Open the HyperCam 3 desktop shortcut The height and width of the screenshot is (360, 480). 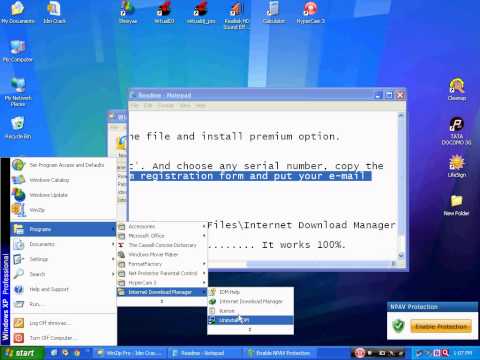310,13
